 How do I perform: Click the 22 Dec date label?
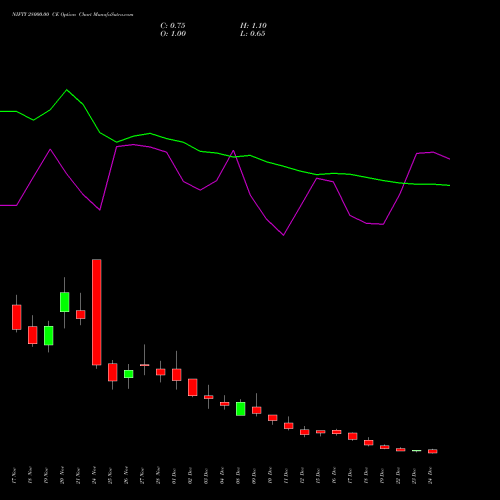tap(398, 476)
